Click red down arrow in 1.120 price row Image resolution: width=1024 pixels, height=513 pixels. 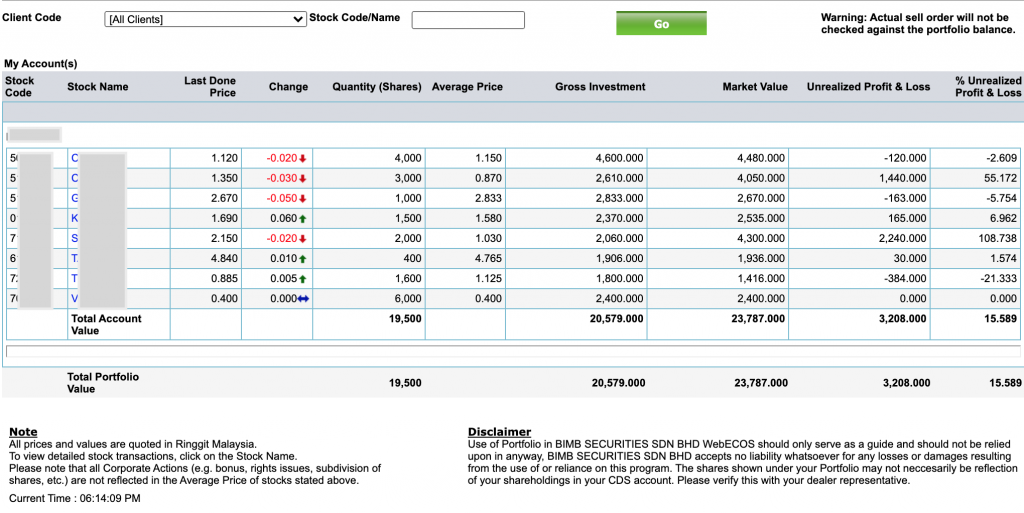pos(302,159)
